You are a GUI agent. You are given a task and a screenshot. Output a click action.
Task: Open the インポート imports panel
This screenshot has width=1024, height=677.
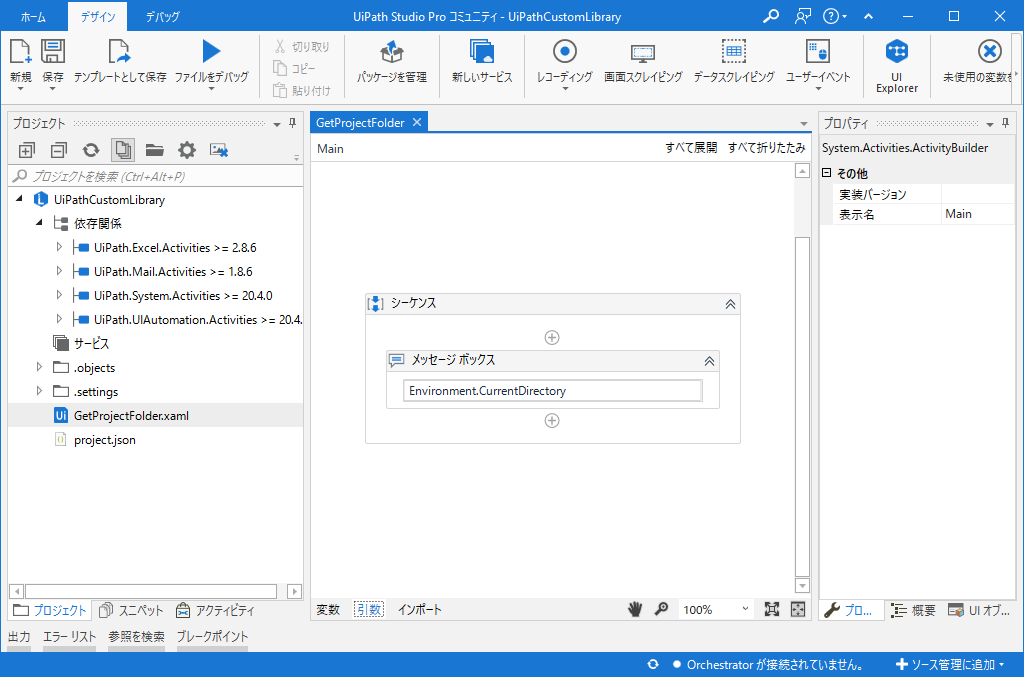click(420, 610)
